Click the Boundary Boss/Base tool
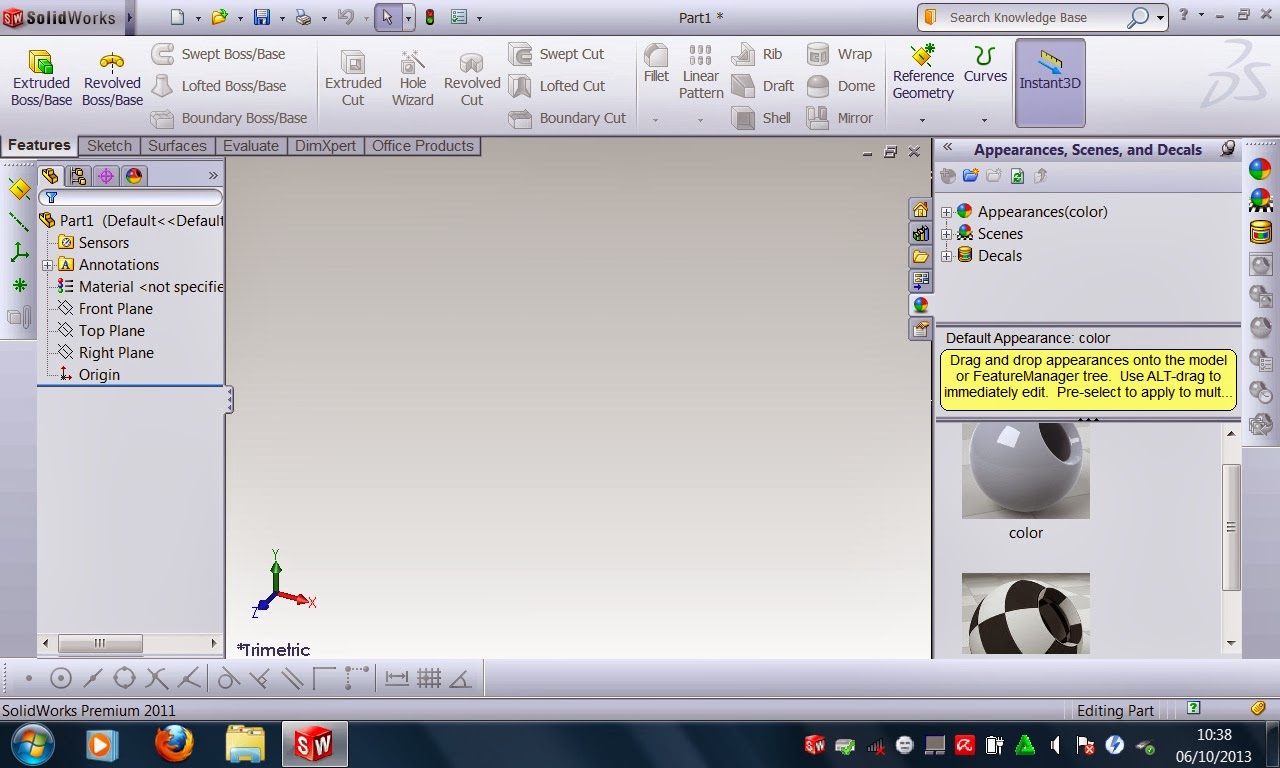The height and width of the screenshot is (768, 1280). click(x=229, y=118)
